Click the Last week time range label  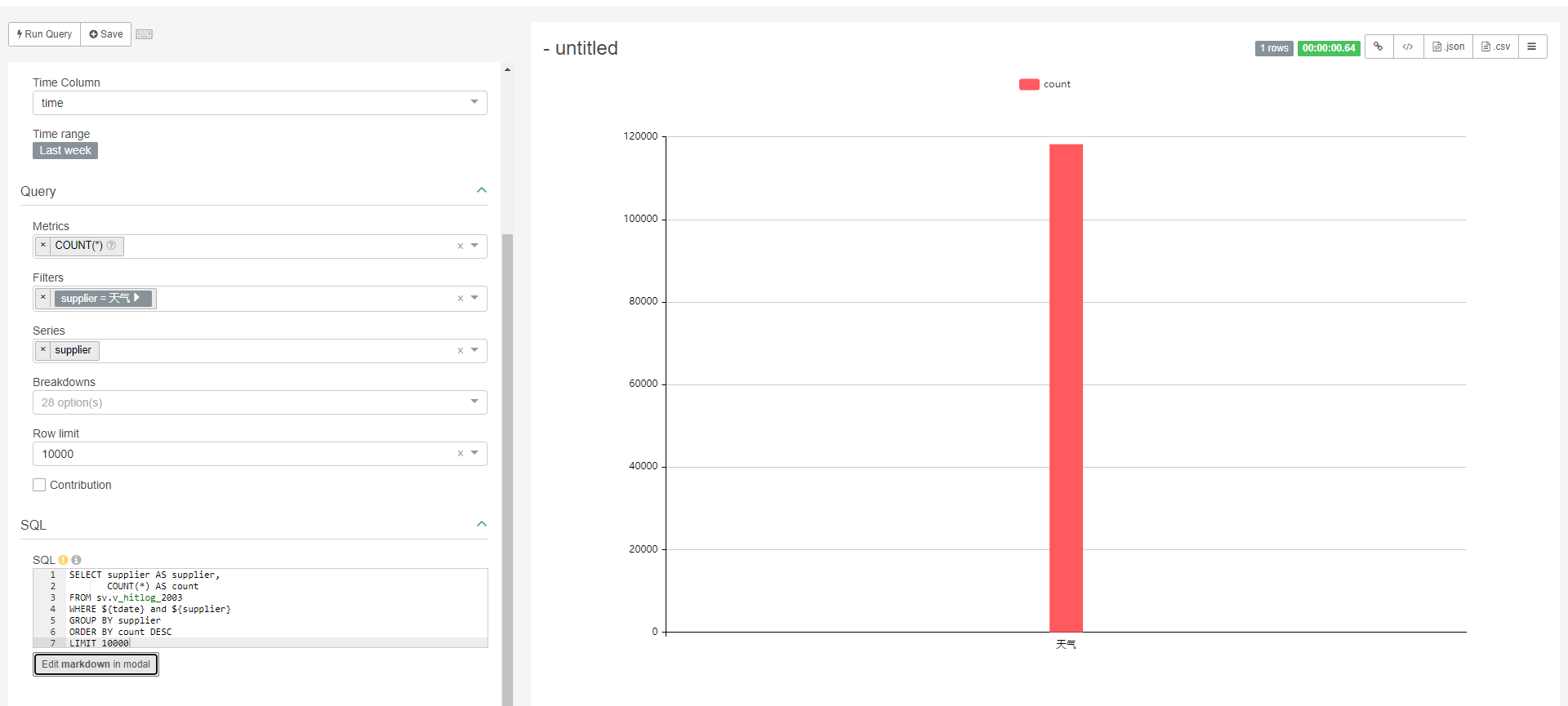pos(65,151)
